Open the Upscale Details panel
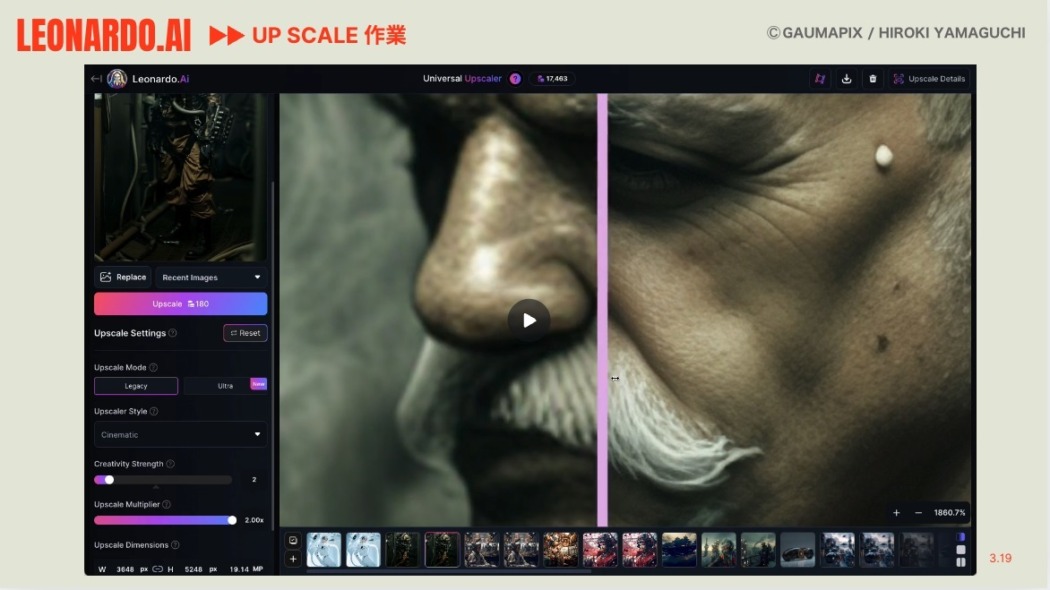 pyautogui.click(x=929, y=78)
